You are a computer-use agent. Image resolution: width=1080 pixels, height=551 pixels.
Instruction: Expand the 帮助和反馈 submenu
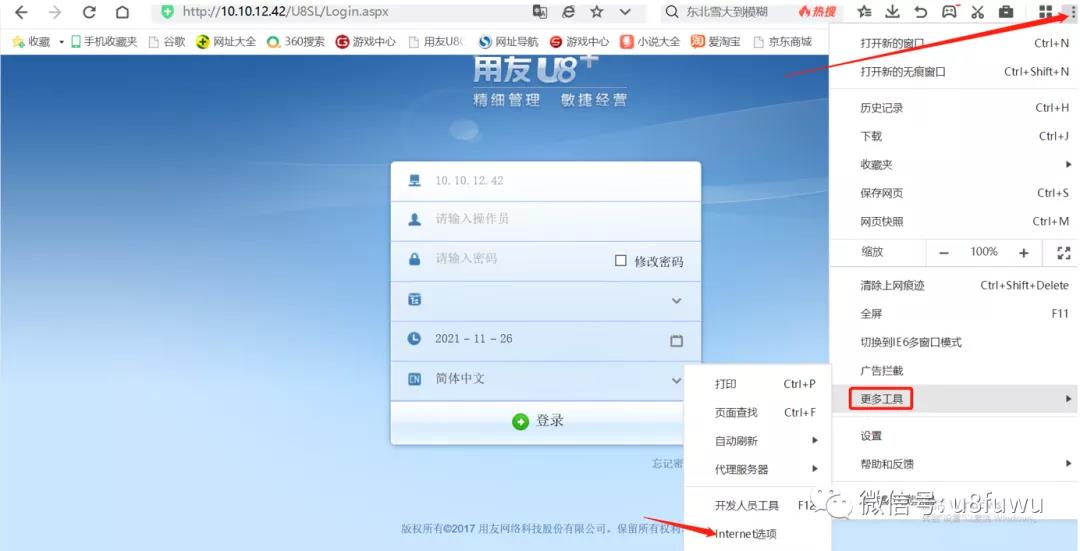[954, 464]
